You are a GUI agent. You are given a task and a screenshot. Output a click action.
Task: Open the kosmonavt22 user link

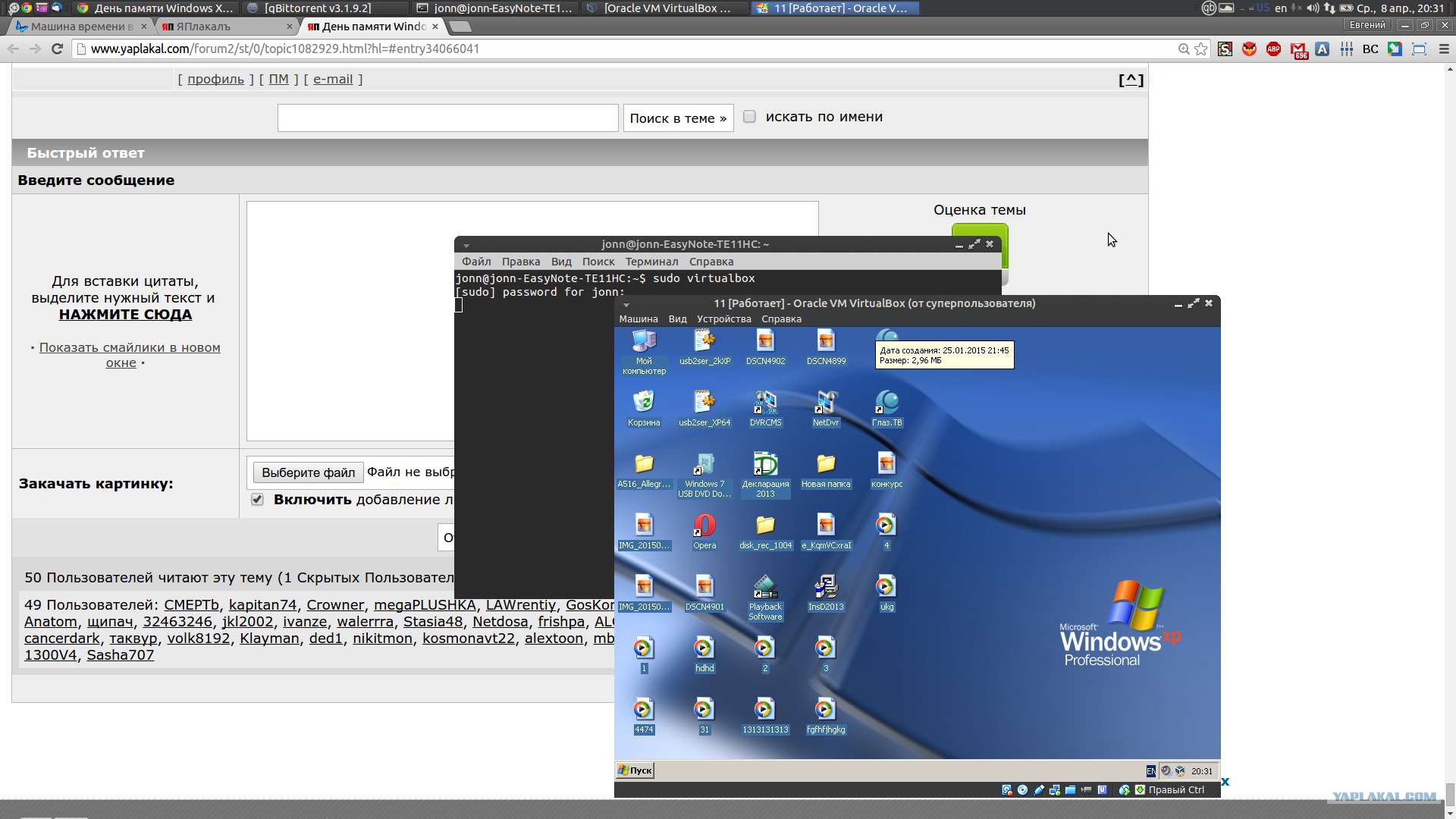(469, 639)
